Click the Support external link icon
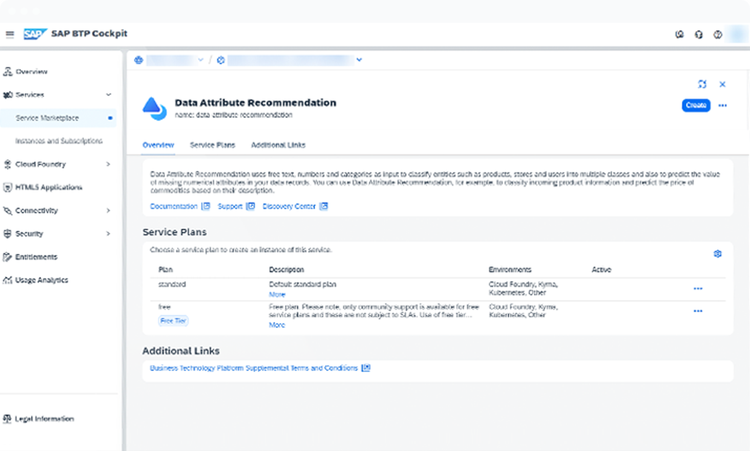Screen dimensions: 750x451 coord(251,206)
